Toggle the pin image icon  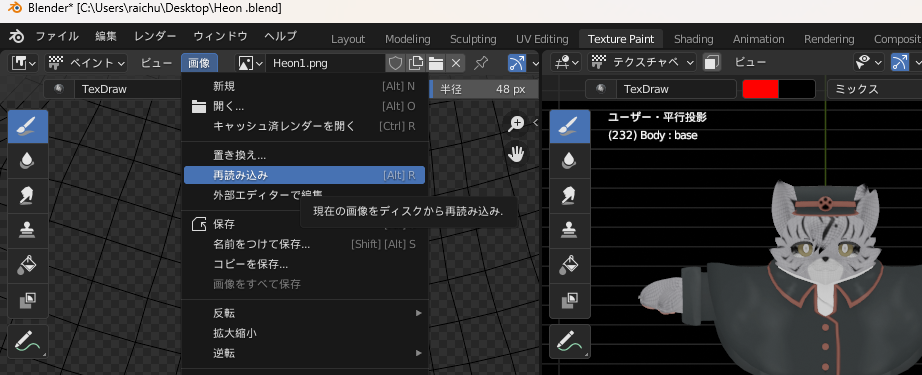coord(481,63)
